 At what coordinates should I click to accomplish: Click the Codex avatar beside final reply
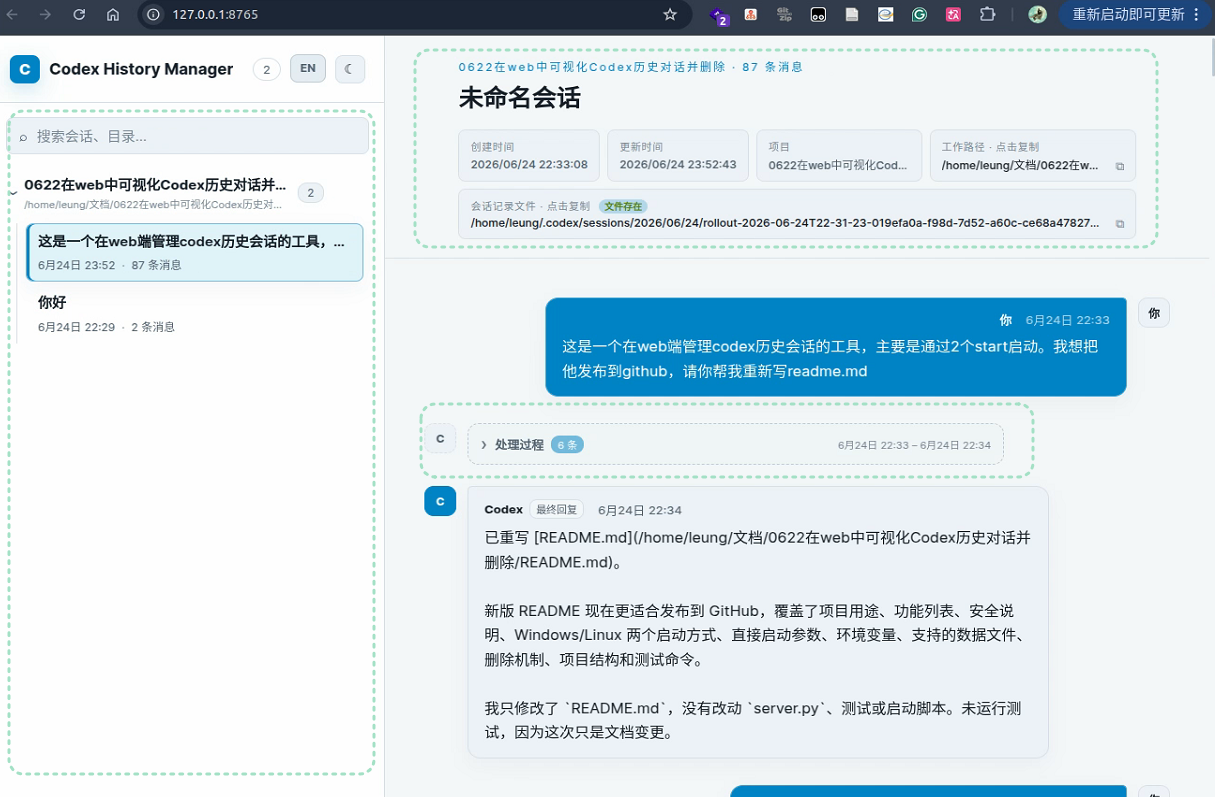click(440, 501)
